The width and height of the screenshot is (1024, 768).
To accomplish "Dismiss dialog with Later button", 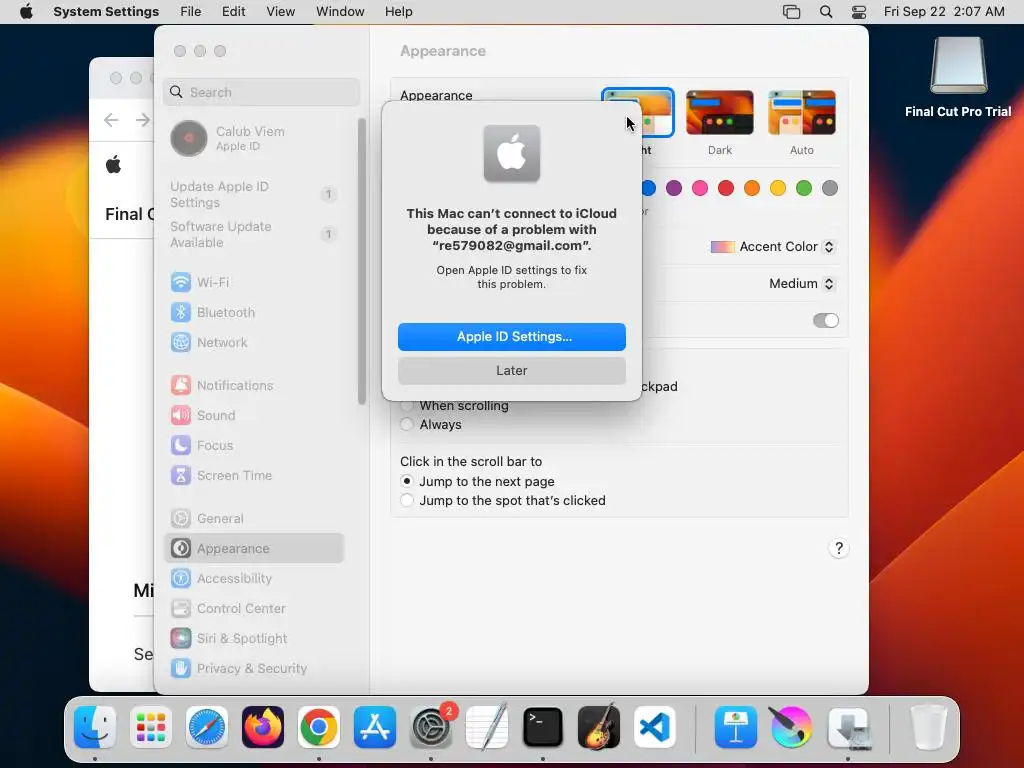I will (x=511, y=370).
